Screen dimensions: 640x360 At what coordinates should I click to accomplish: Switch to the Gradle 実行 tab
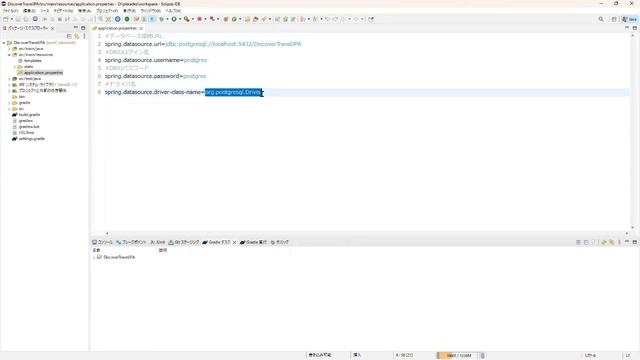[253, 242]
